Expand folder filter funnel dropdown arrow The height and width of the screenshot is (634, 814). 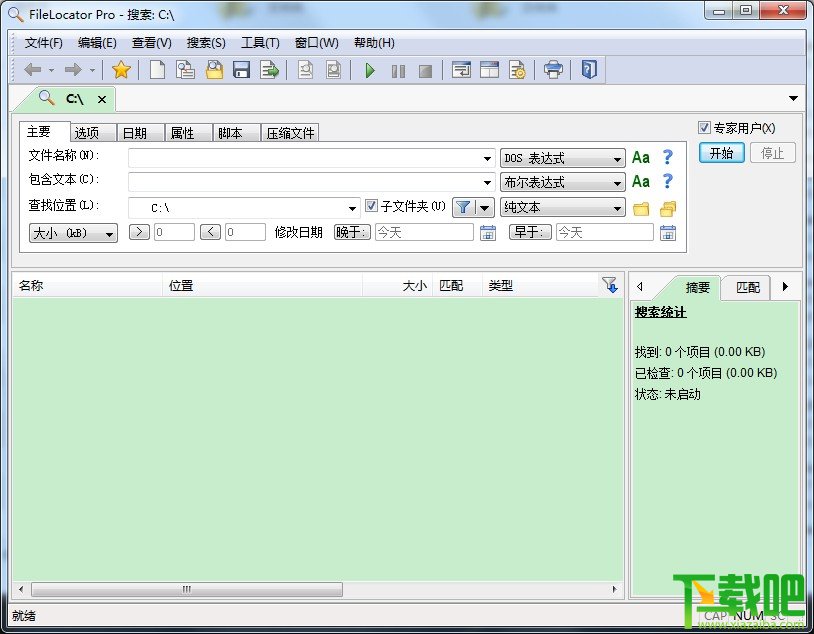point(484,208)
